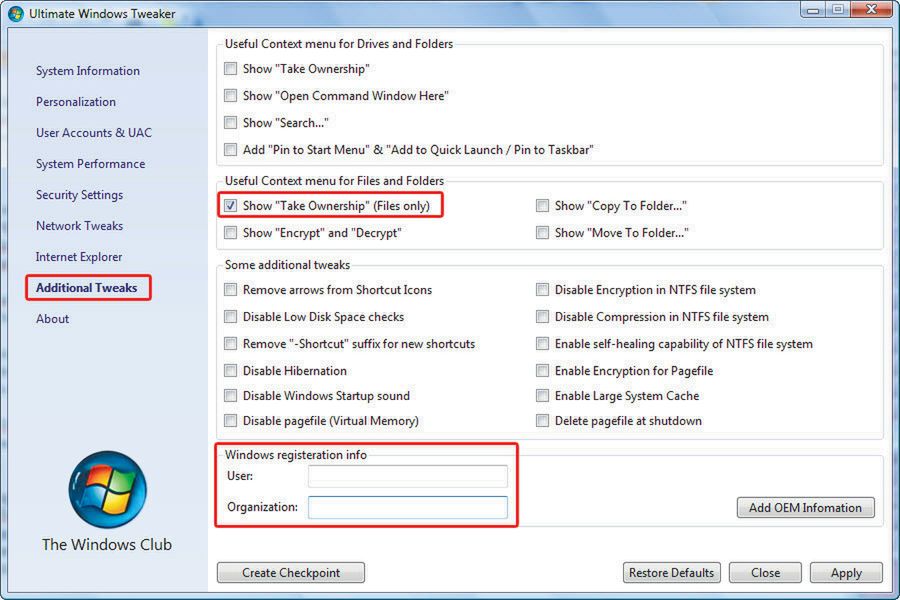This screenshot has width=900, height=600.
Task: Check Show "Search..." option
Action: (x=230, y=122)
